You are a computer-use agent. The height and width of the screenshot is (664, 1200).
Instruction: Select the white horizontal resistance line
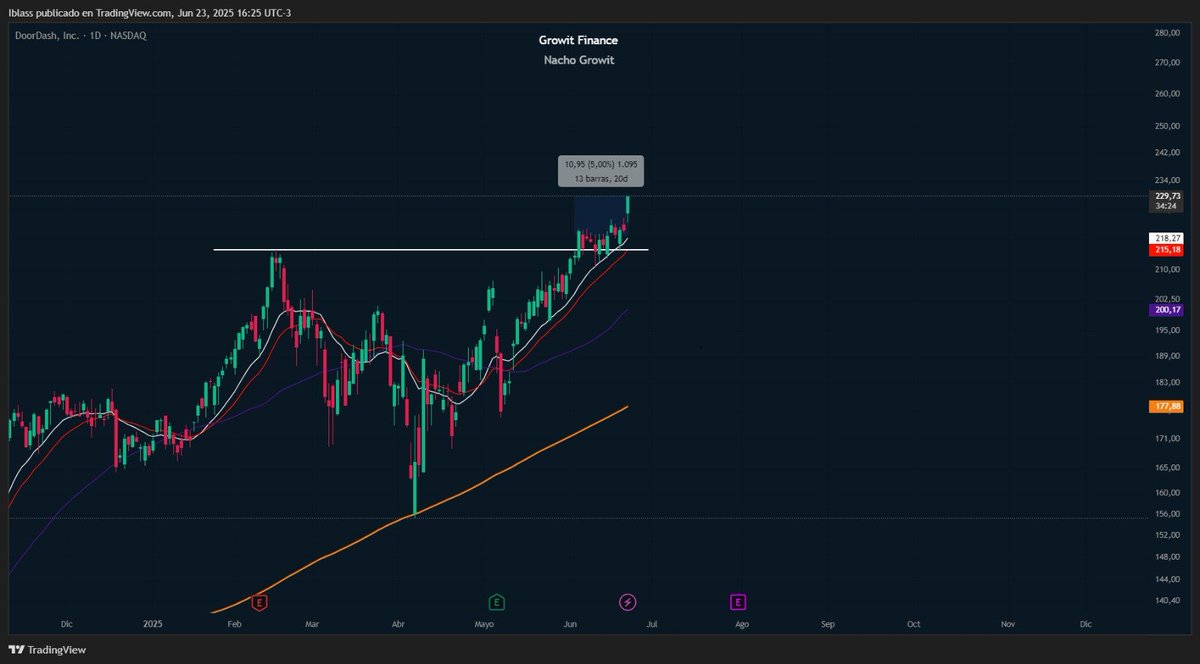[431, 249]
